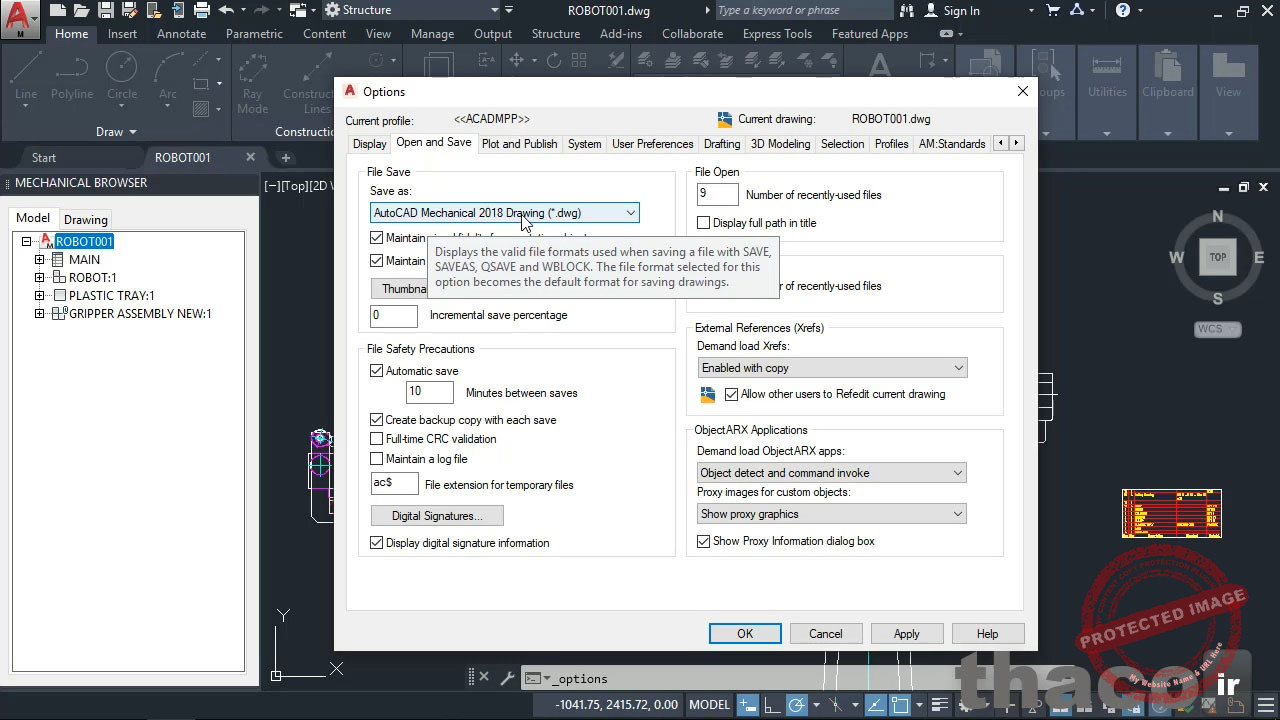This screenshot has height=720, width=1280.
Task: Enable Full-time CRC validation
Action: (377, 439)
